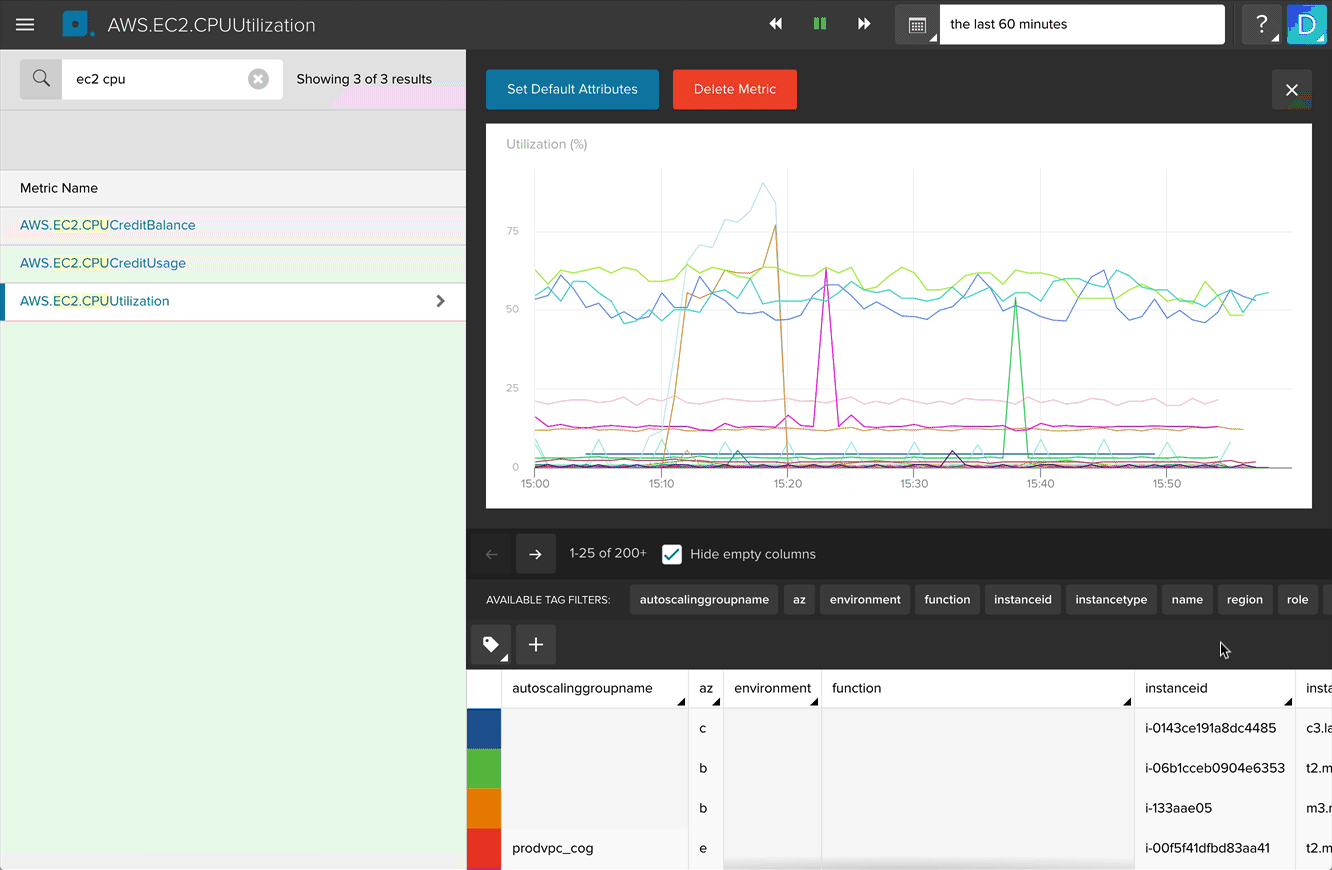
Task: Open the user profile avatar
Action: pyautogui.click(x=1306, y=25)
